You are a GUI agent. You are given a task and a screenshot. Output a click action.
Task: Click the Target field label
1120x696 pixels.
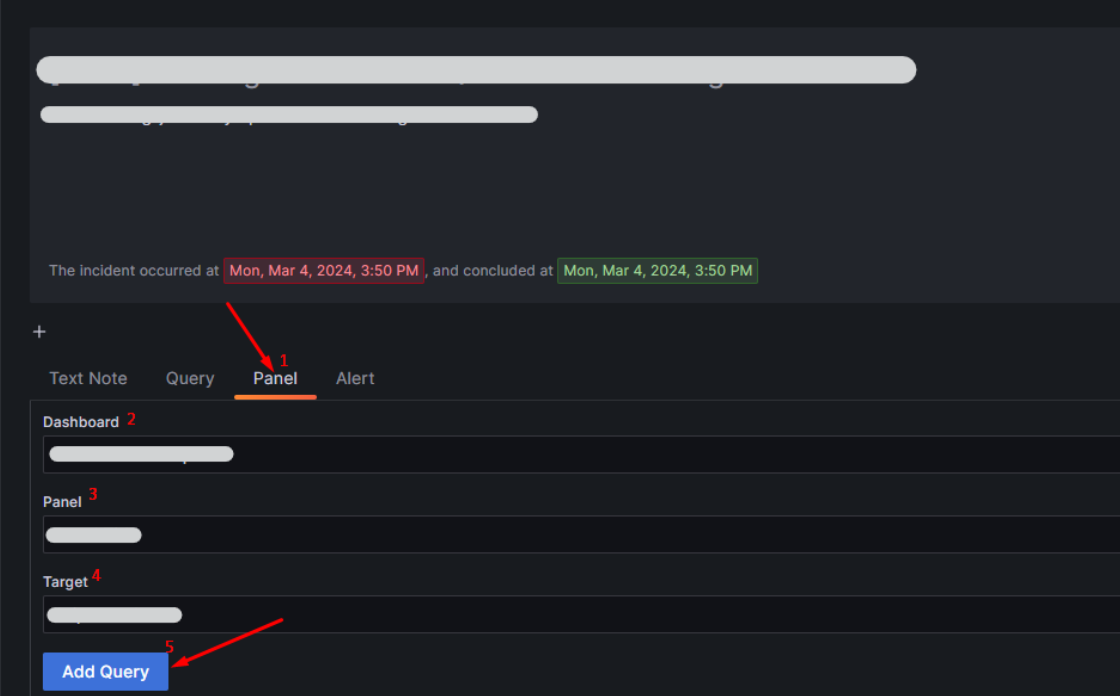click(65, 582)
